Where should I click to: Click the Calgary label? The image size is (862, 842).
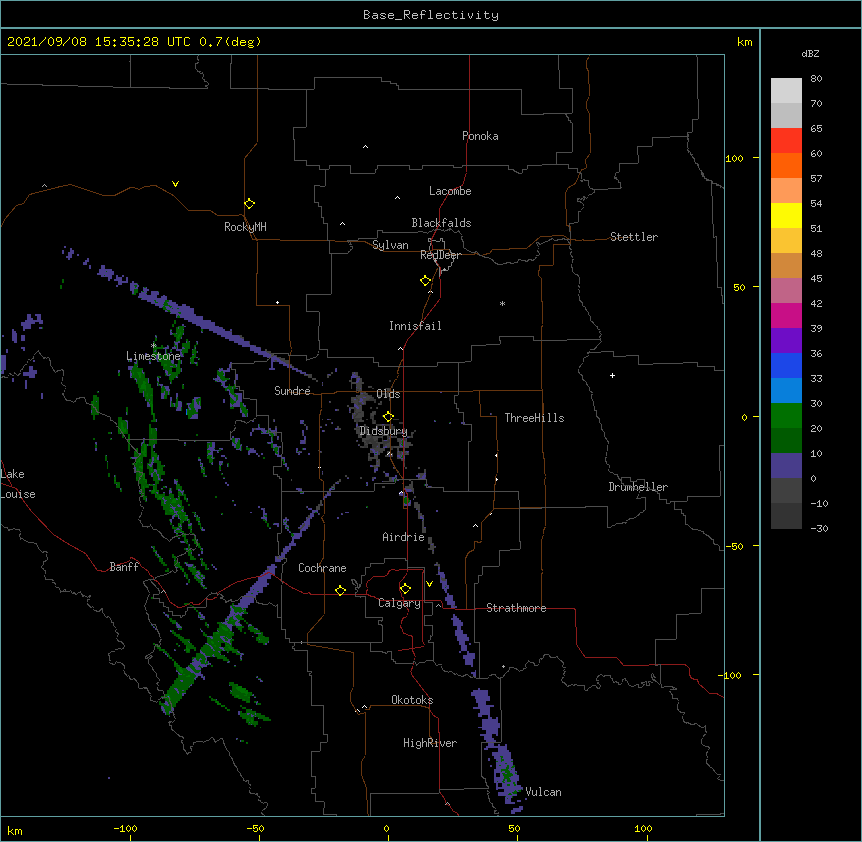tap(399, 603)
